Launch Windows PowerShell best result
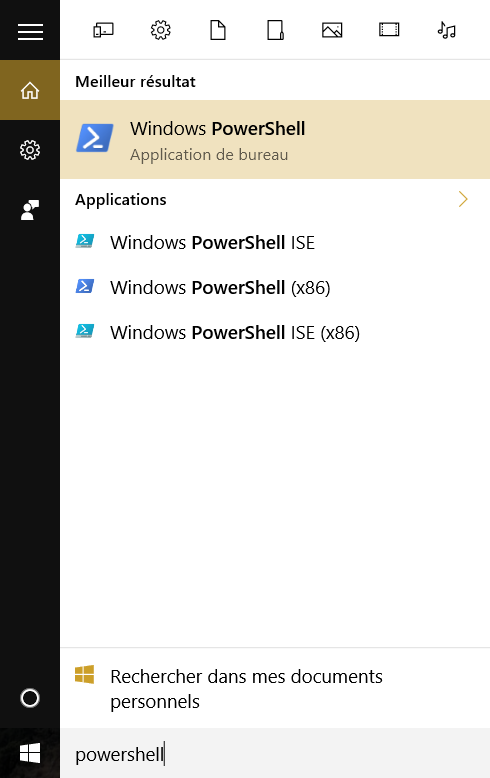The image size is (490, 778). pos(275,139)
